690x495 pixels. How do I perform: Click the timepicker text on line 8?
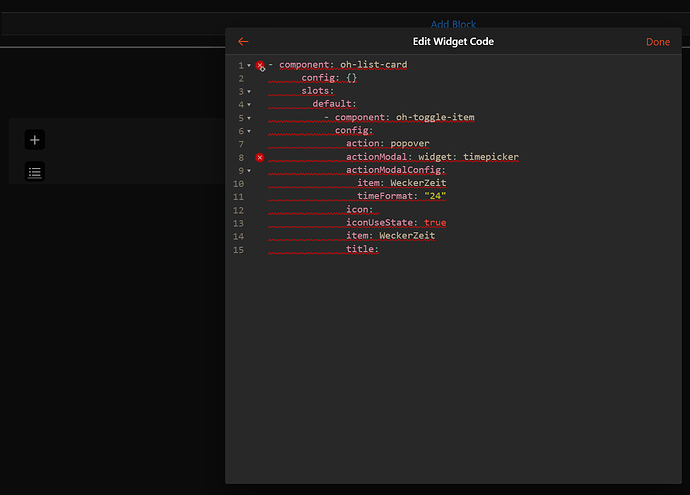click(490, 157)
